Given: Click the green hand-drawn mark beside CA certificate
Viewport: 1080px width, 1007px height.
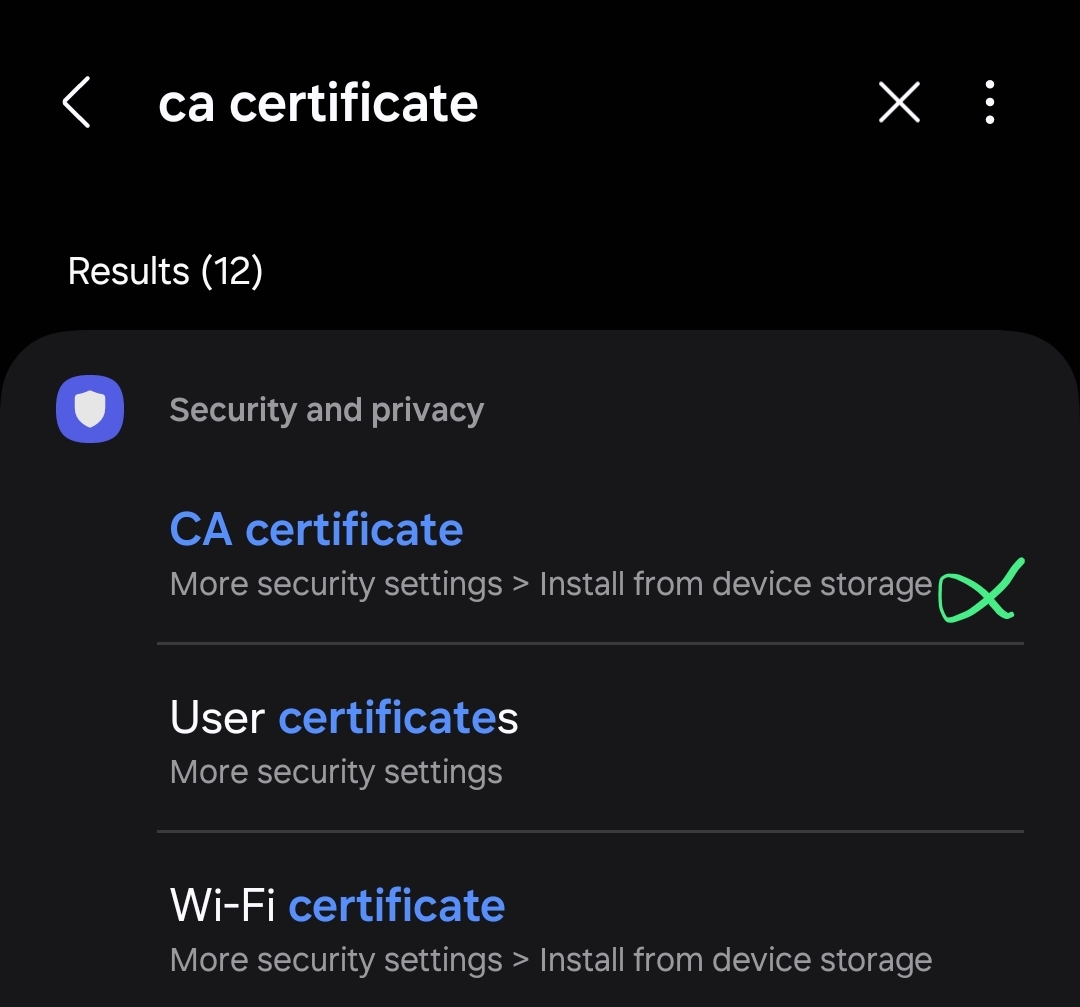Looking at the screenshot, I should [981, 591].
